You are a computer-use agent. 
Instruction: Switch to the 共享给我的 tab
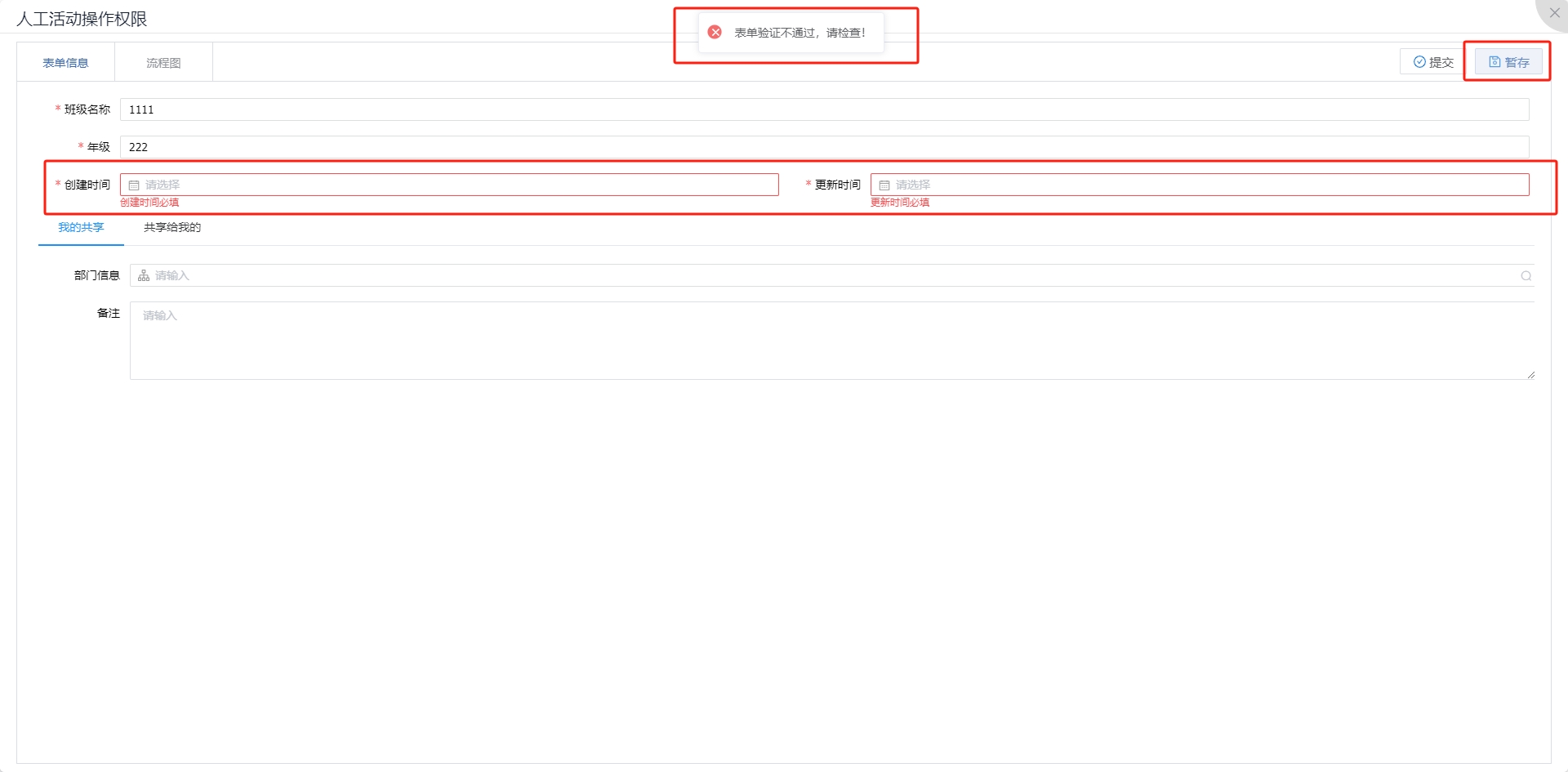click(x=172, y=228)
